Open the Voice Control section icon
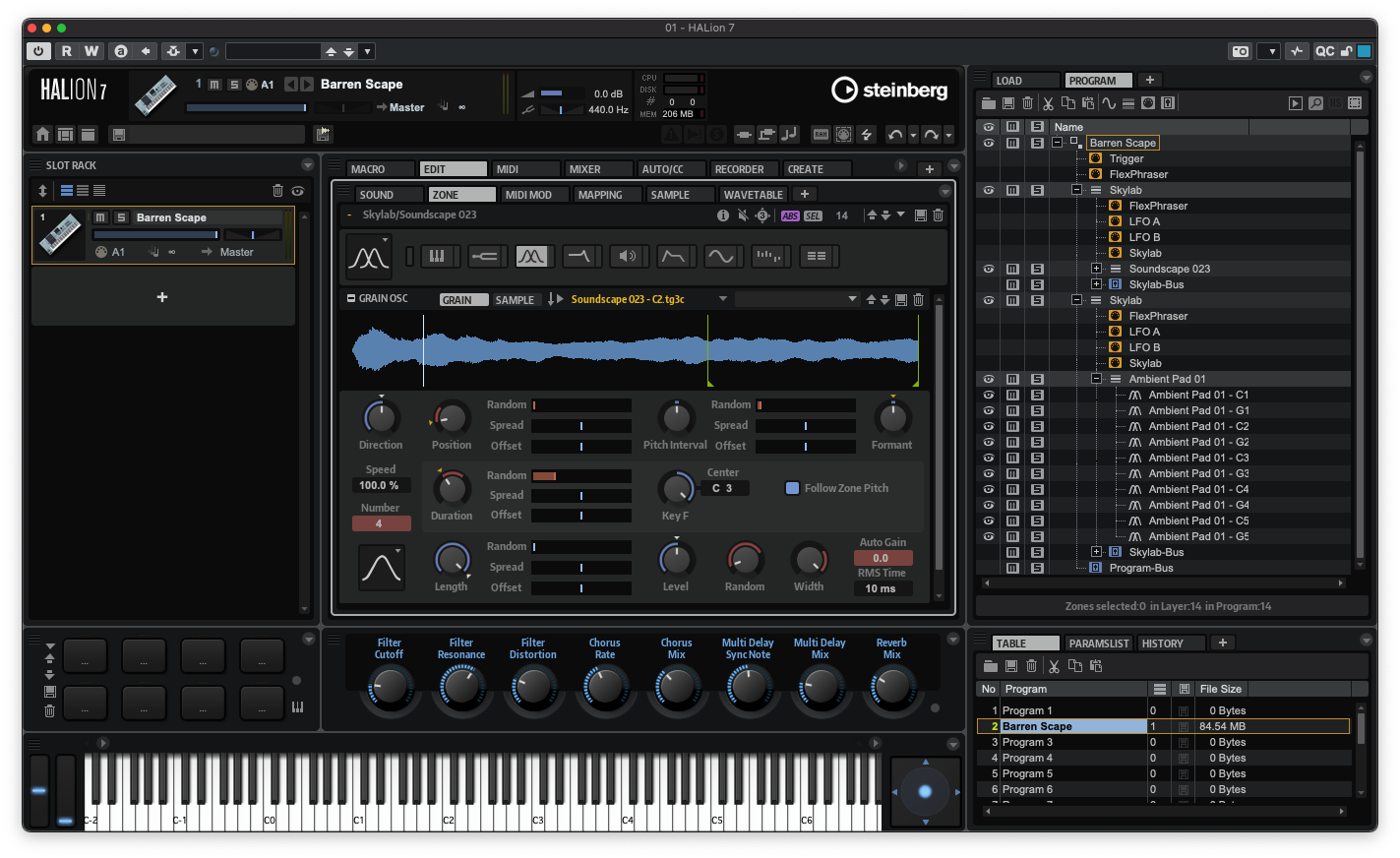Image resolution: width=1400 pixels, height=858 pixels. click(437, 256)
